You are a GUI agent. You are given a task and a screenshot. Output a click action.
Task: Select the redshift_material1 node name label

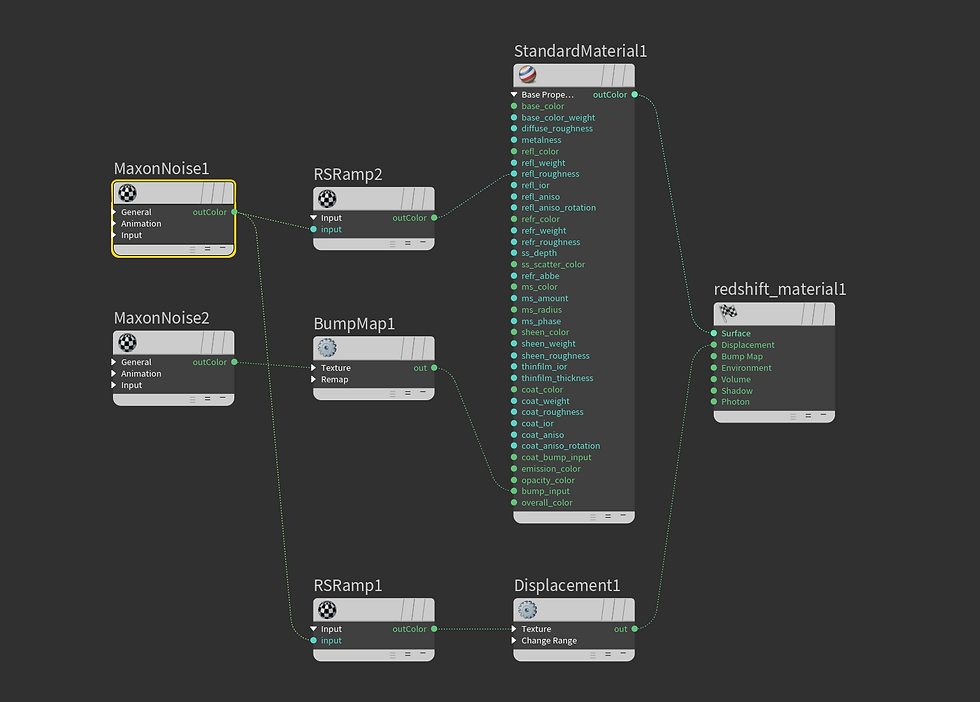779,289
